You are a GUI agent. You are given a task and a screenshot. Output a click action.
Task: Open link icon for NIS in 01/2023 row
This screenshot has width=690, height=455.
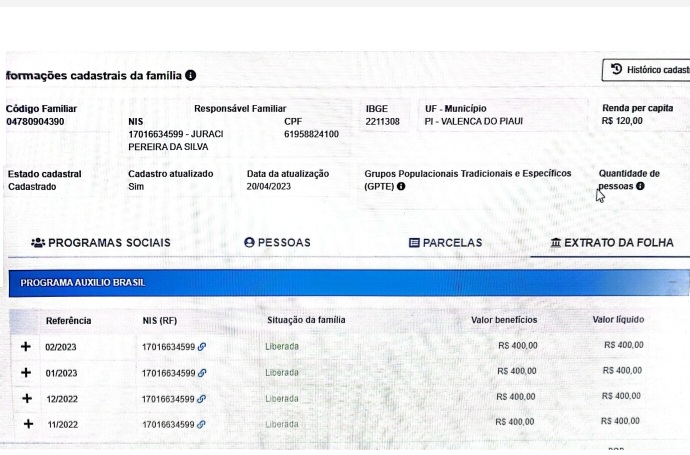click(202, 373)
